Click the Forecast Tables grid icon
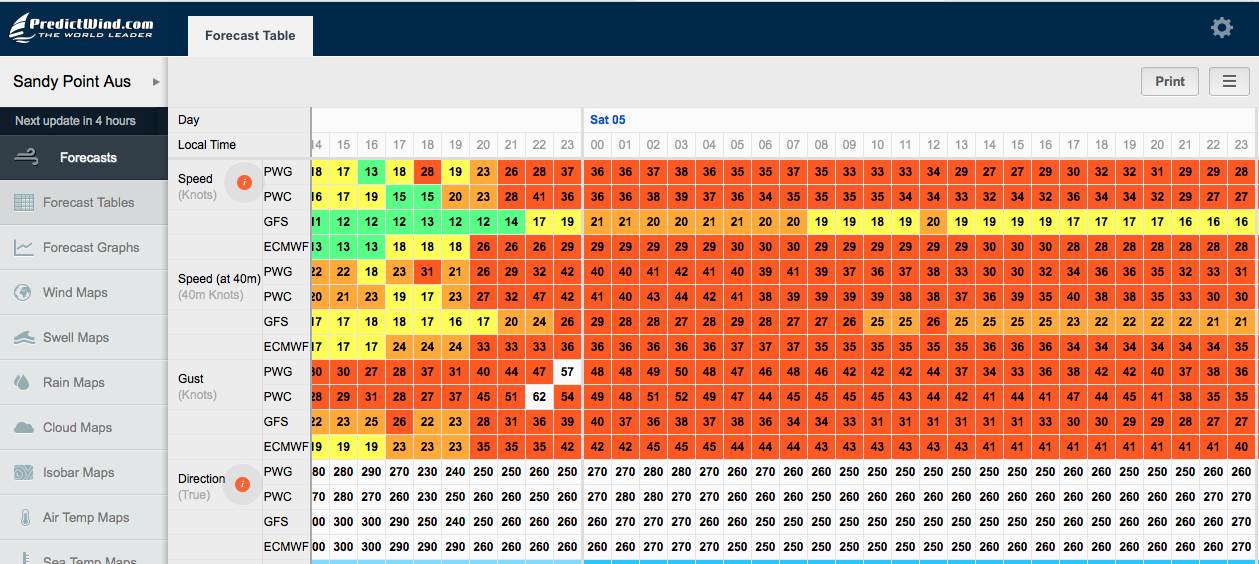The width and height of the screenshot is (1259, 564). pos(24,203)
